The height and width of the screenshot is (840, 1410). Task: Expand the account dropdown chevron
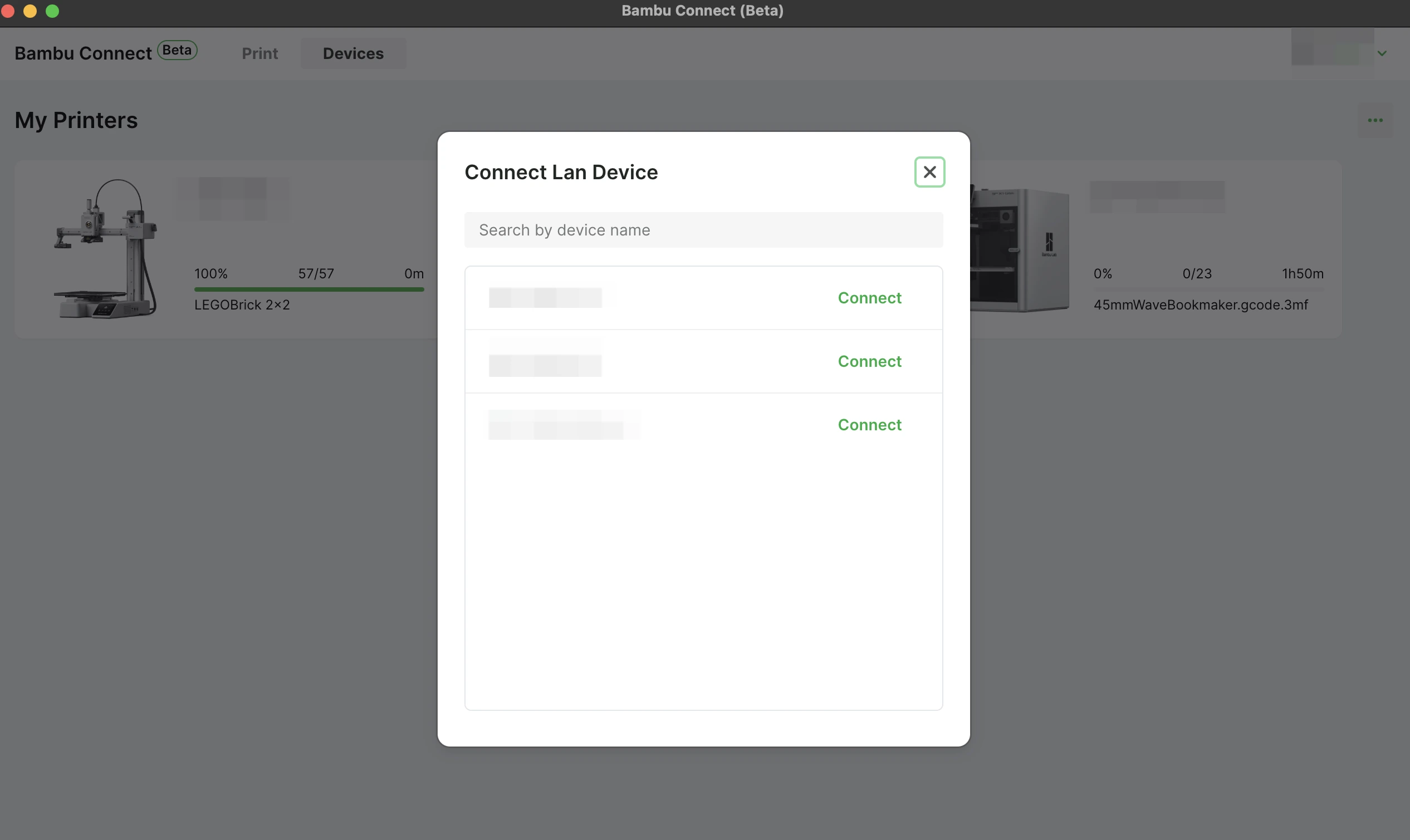pyautogui.click(x=1382, y=53)
